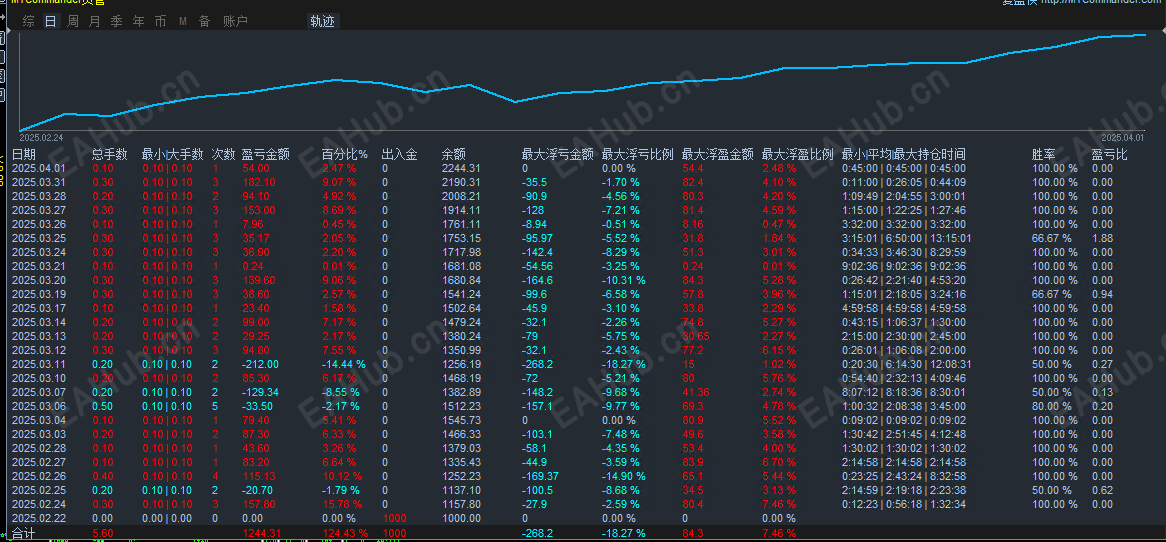Click the floating loss ratio -14.90 %
The image size is (1166, 542).
[x=623, y=476]
